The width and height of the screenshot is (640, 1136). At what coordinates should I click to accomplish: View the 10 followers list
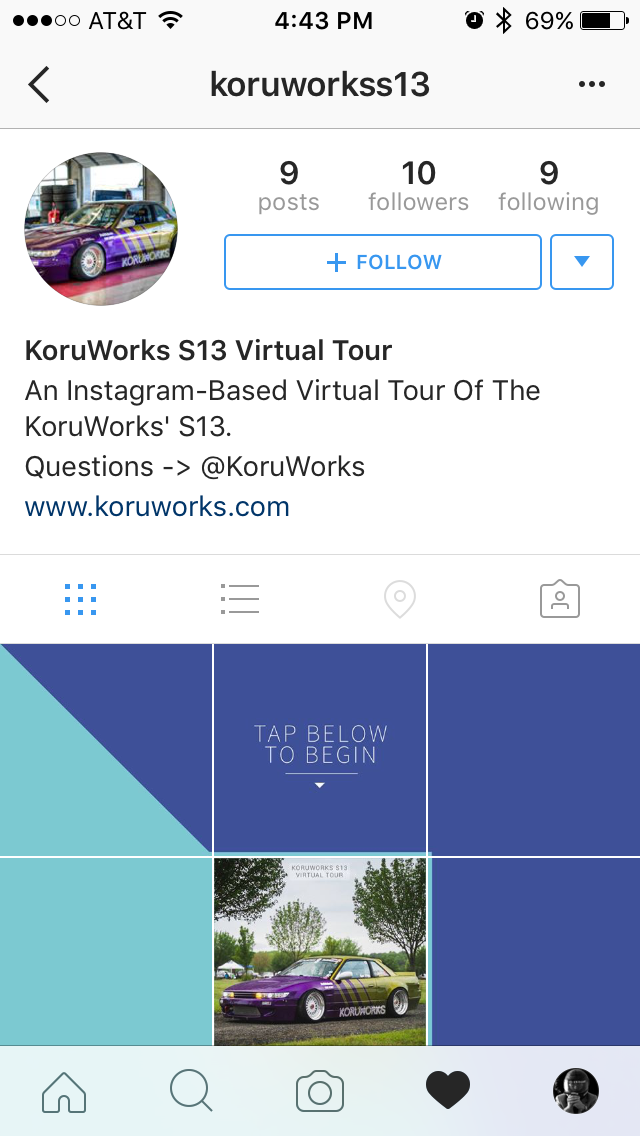tap(418, 186)
